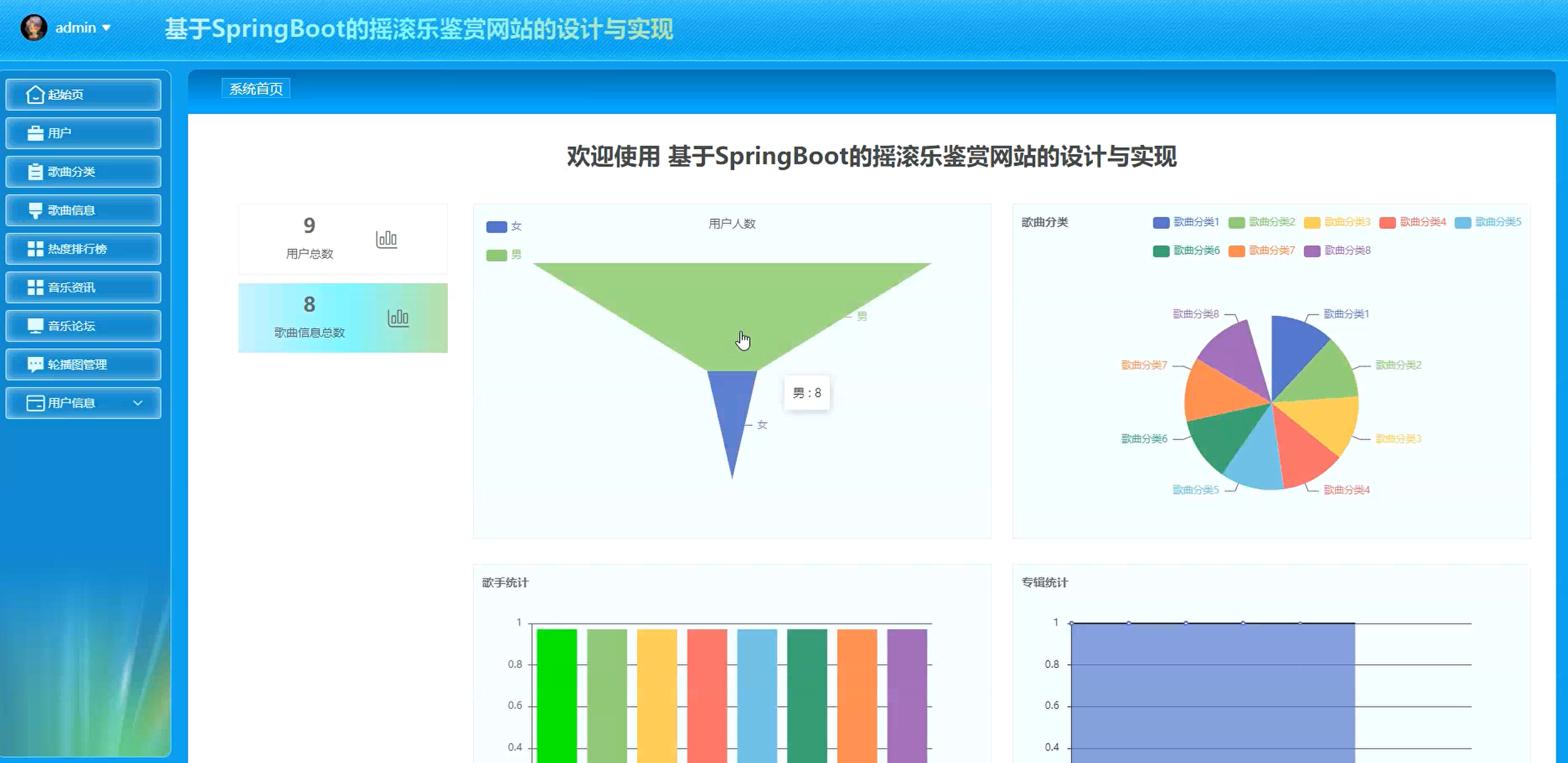Click the admin avatar picture
This screenshot has height=763, width=1568.
click(x=34, y=27)
